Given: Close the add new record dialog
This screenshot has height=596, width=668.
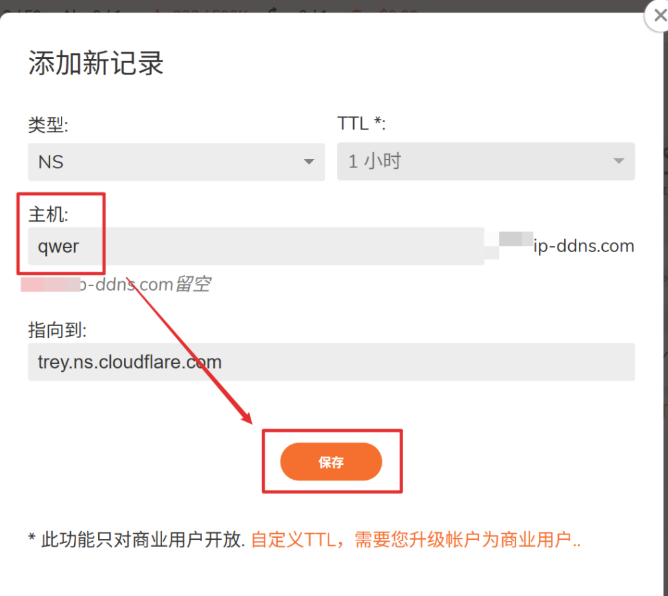Looking at the screenshot, I should tap(660, 16).
